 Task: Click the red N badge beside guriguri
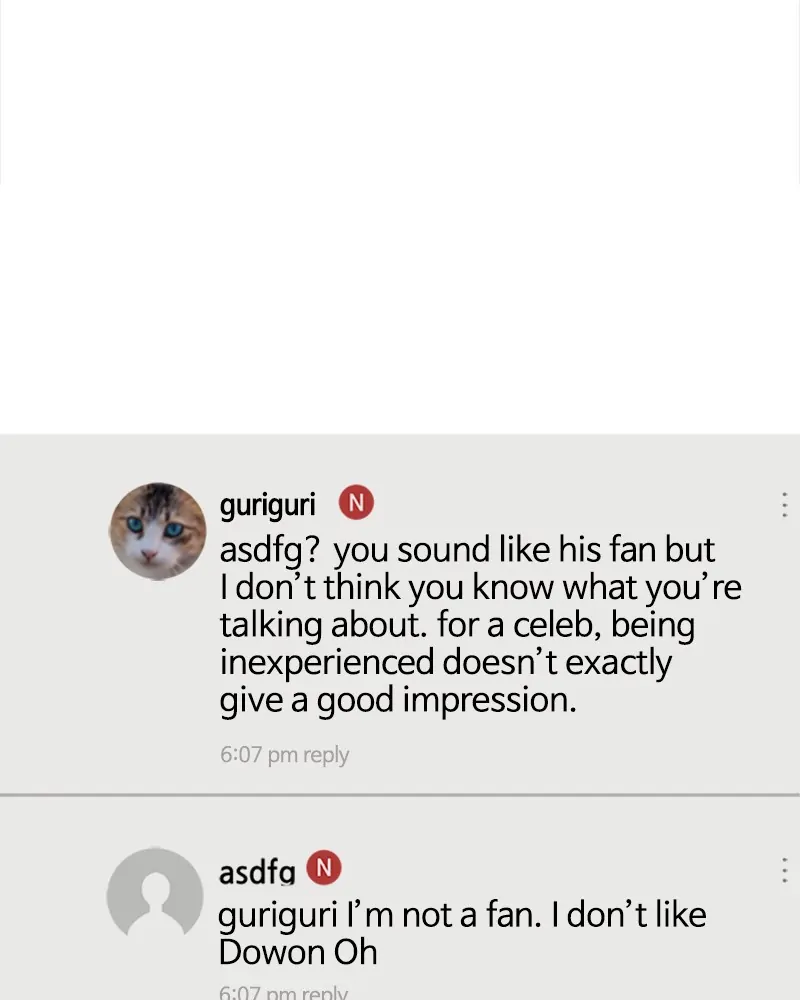pos(357,503)
